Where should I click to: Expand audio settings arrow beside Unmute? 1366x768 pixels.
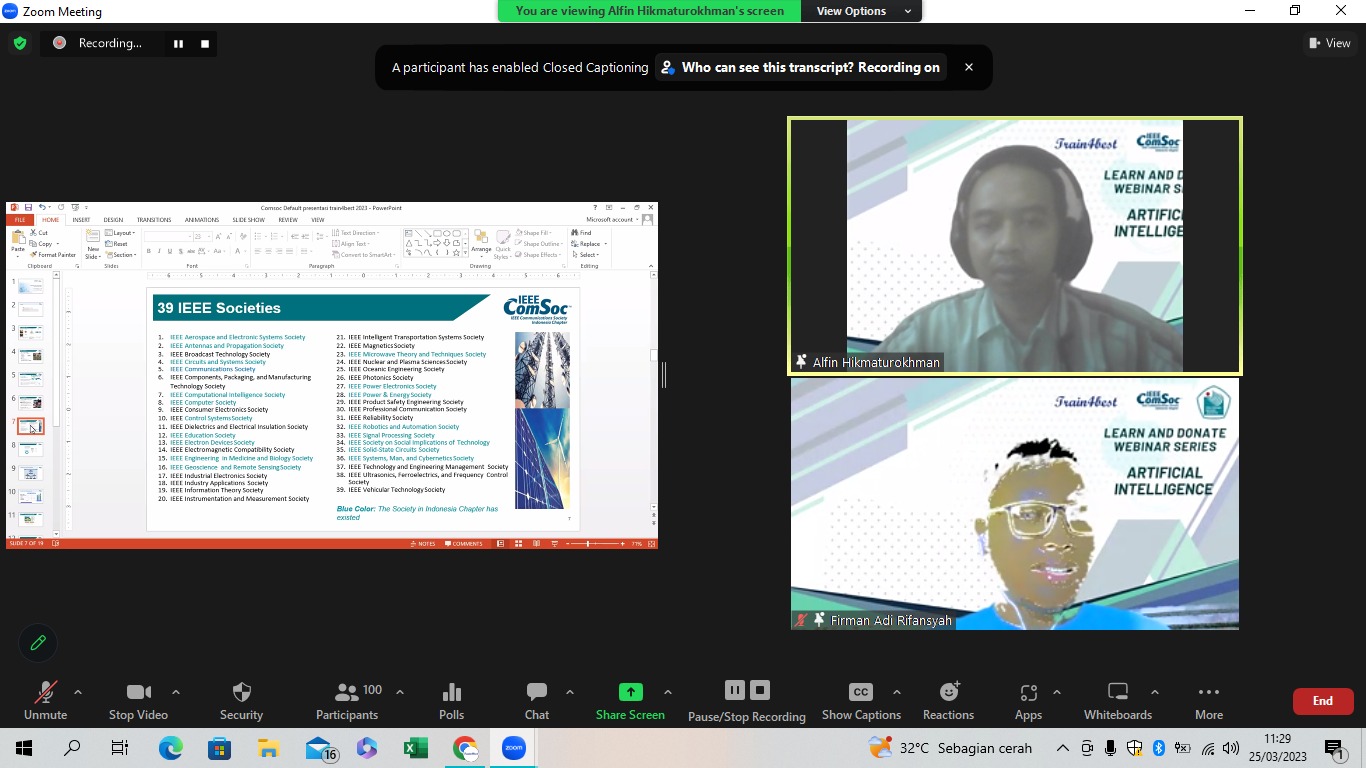78,692
